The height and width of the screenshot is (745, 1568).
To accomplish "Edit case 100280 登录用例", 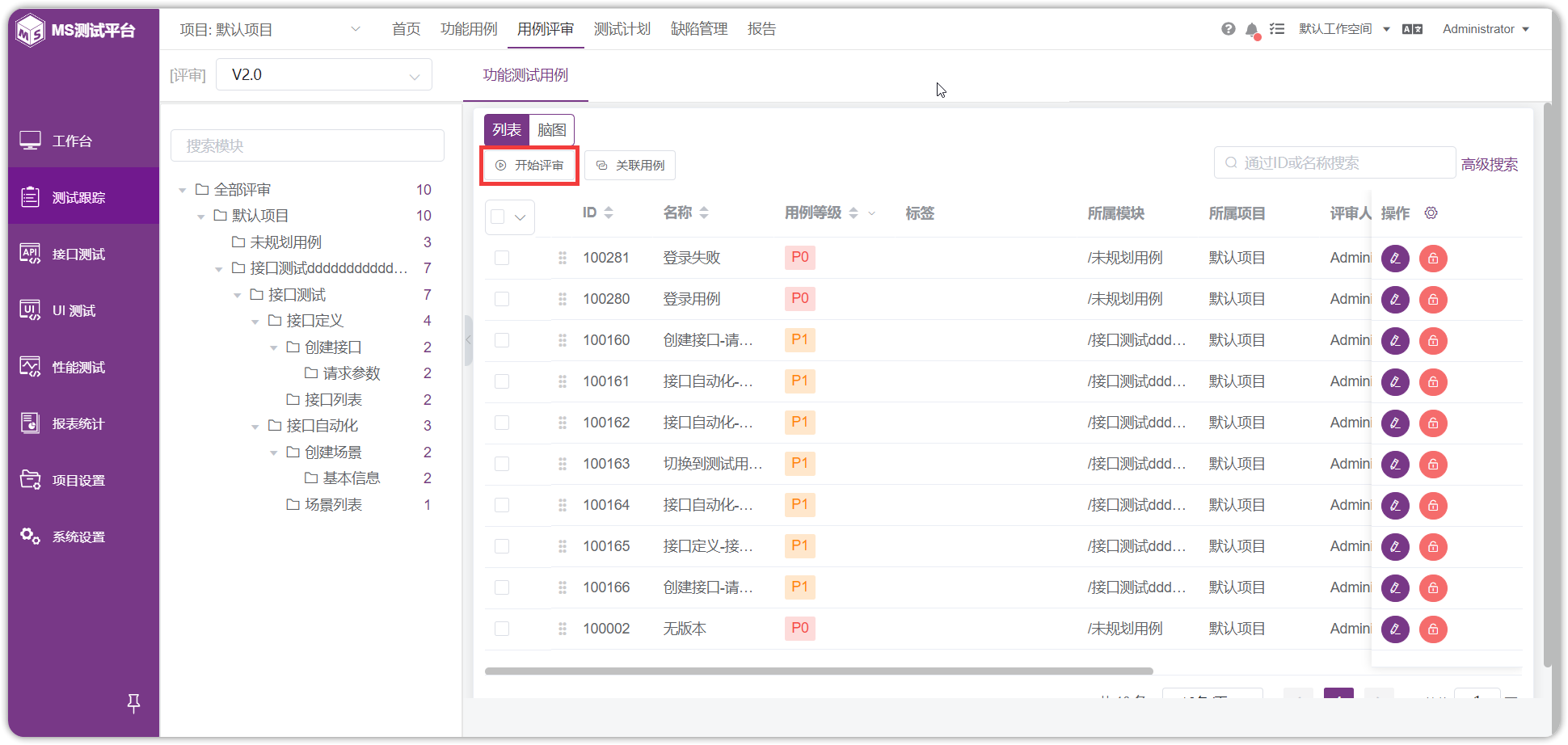I will click(x=1395, y=300).
